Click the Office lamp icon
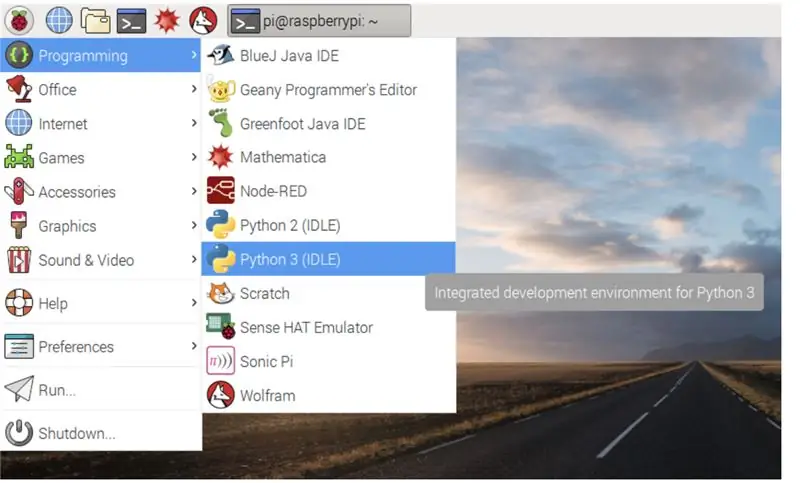800x483 pixels. (x=19, y=89)
